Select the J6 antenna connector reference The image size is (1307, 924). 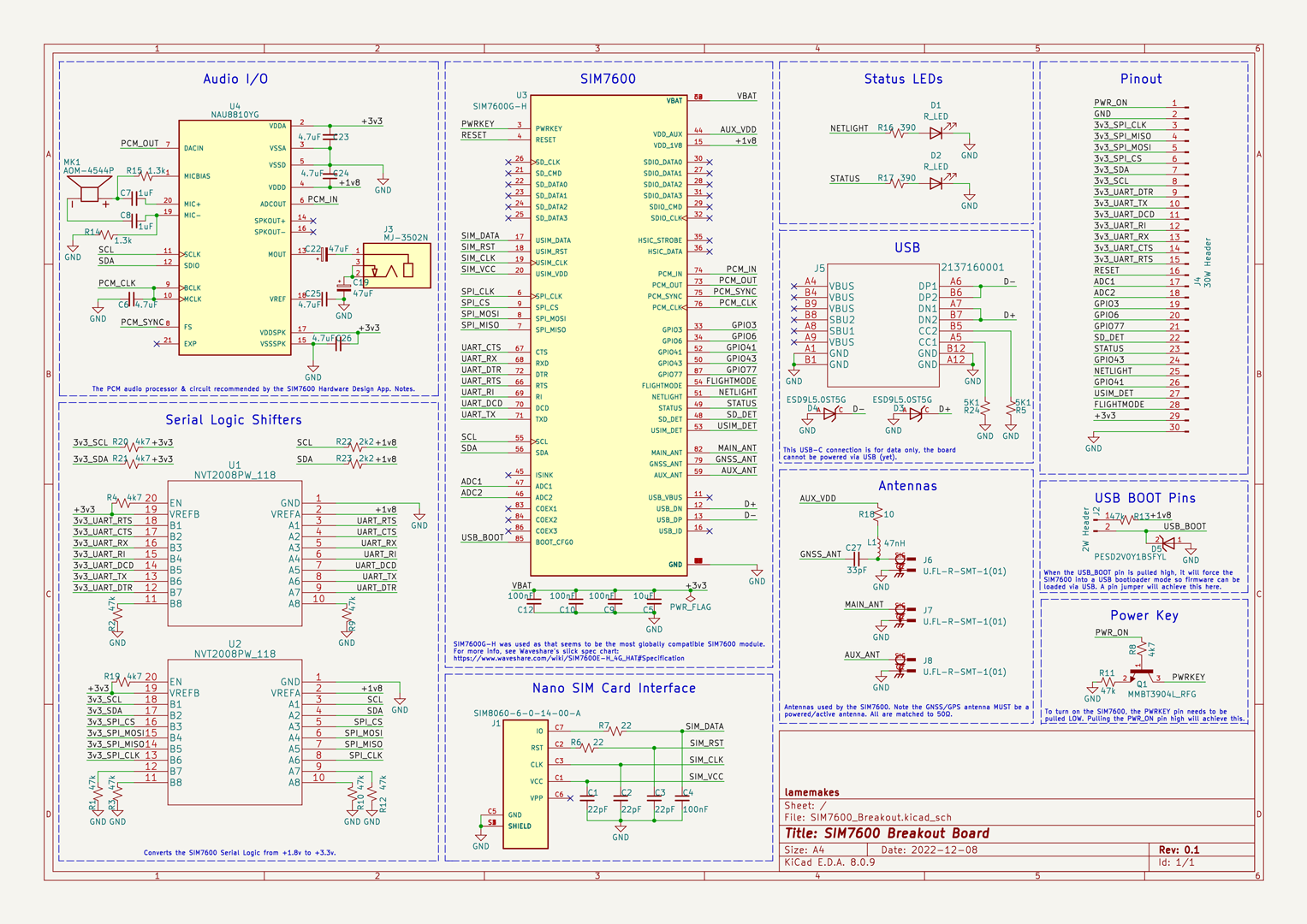coord(928,561)
